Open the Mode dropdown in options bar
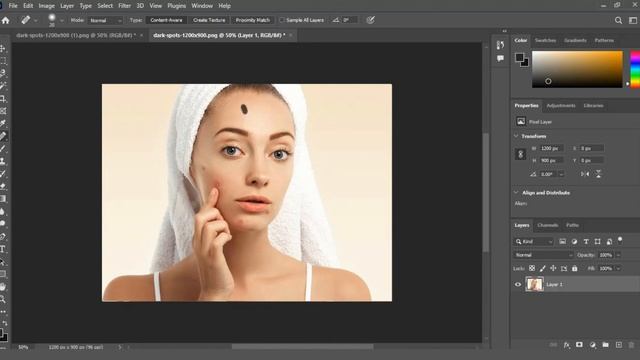 (105, 20)
